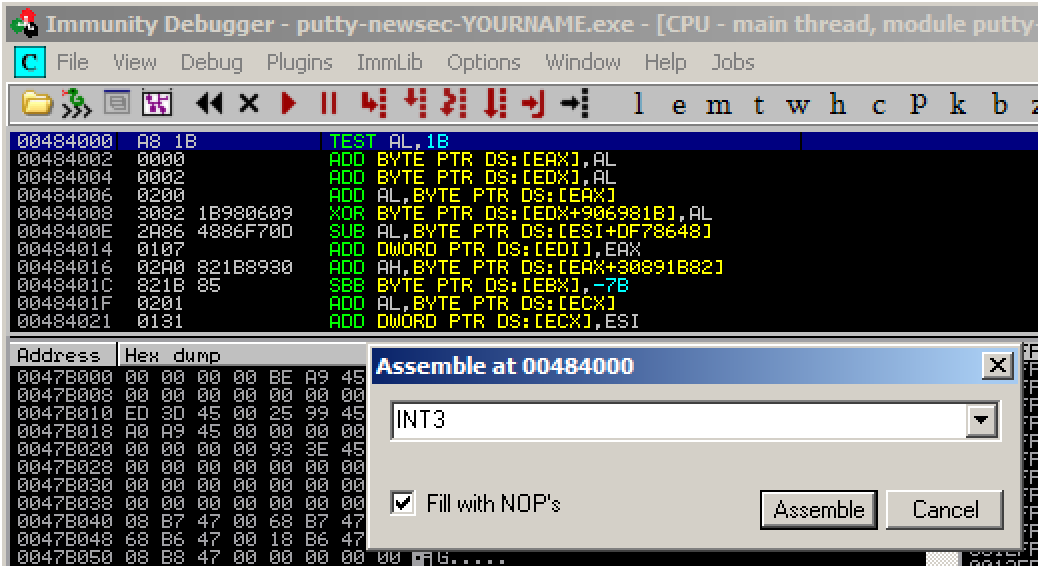1038x566 pixels.
Task: Select the ADD BYTE PTR DS:[EAX],AL row
Action: [523, 160]
